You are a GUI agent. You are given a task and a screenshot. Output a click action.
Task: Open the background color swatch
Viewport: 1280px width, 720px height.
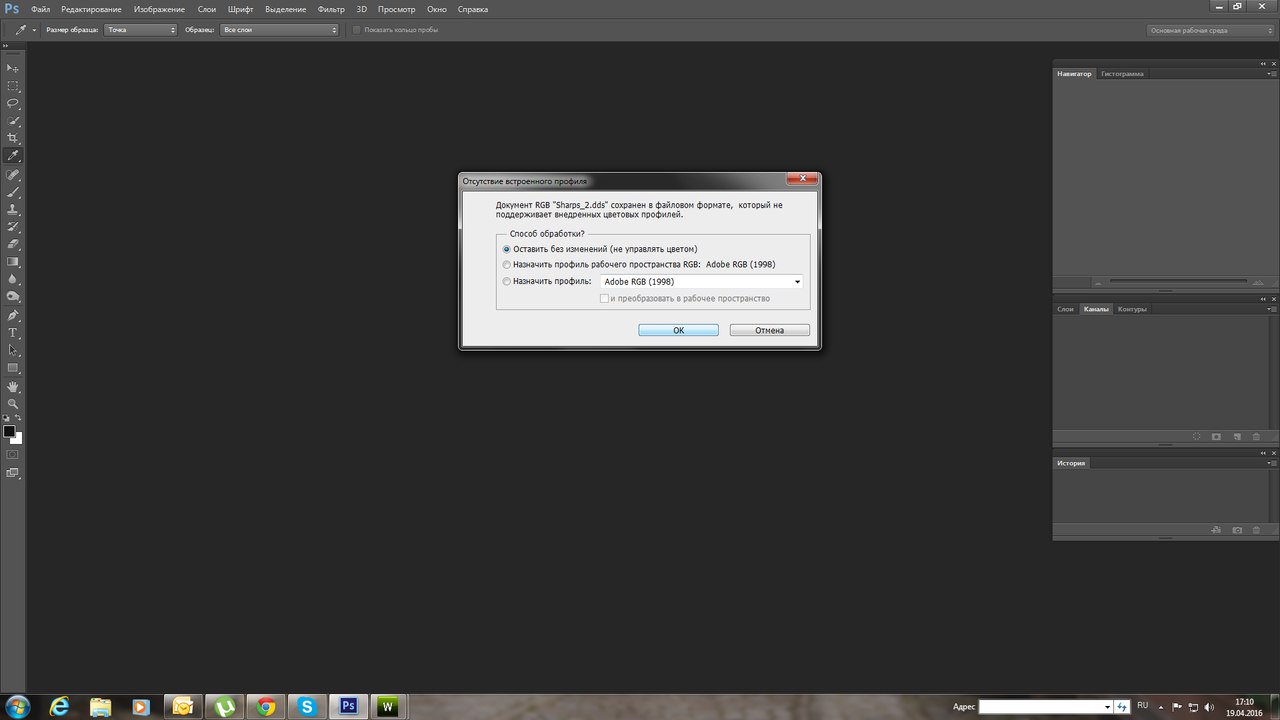coord(18,439)
